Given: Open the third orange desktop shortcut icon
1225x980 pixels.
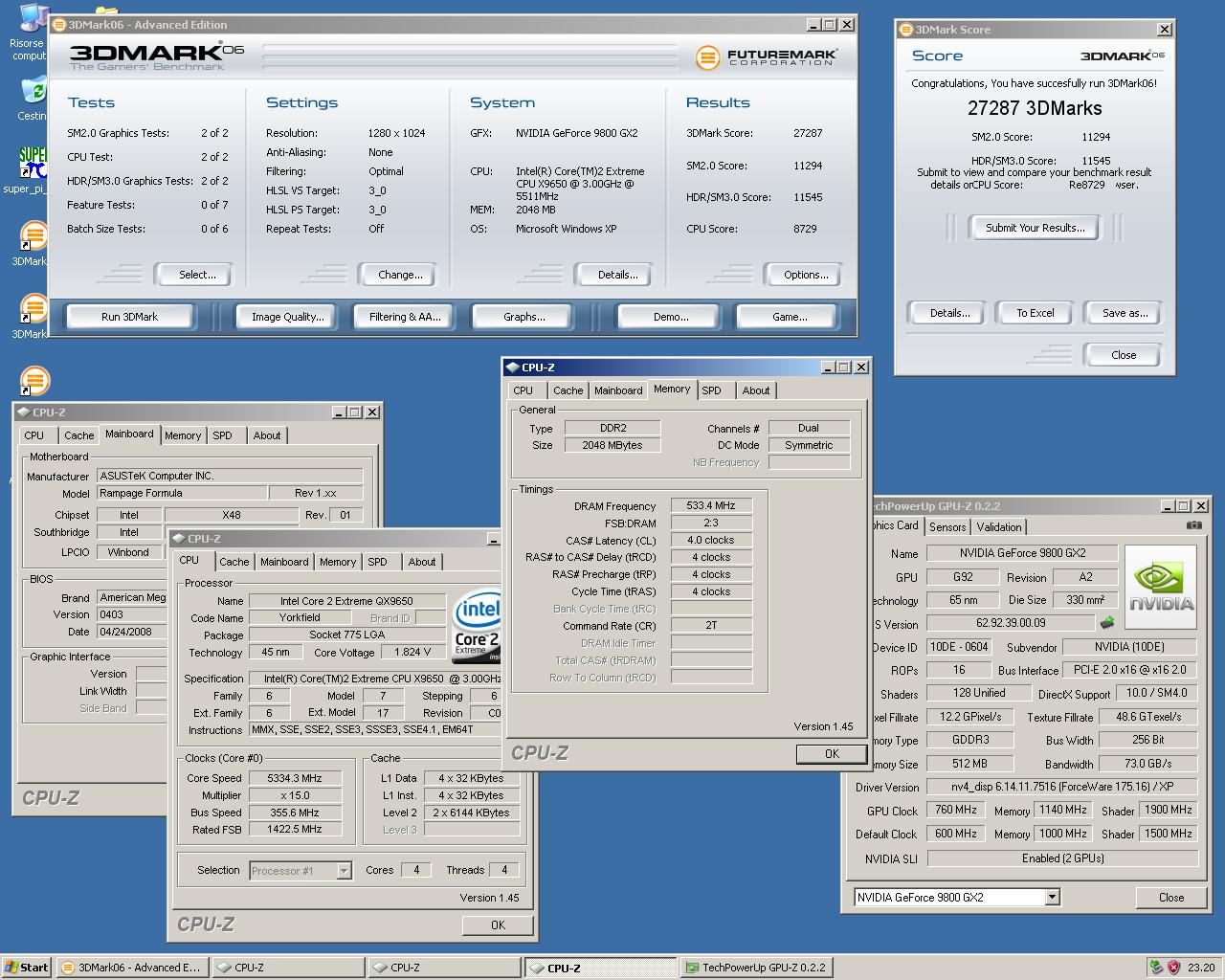Looking at the screenshot, I should pyautogui.click(x=33, y=380).
